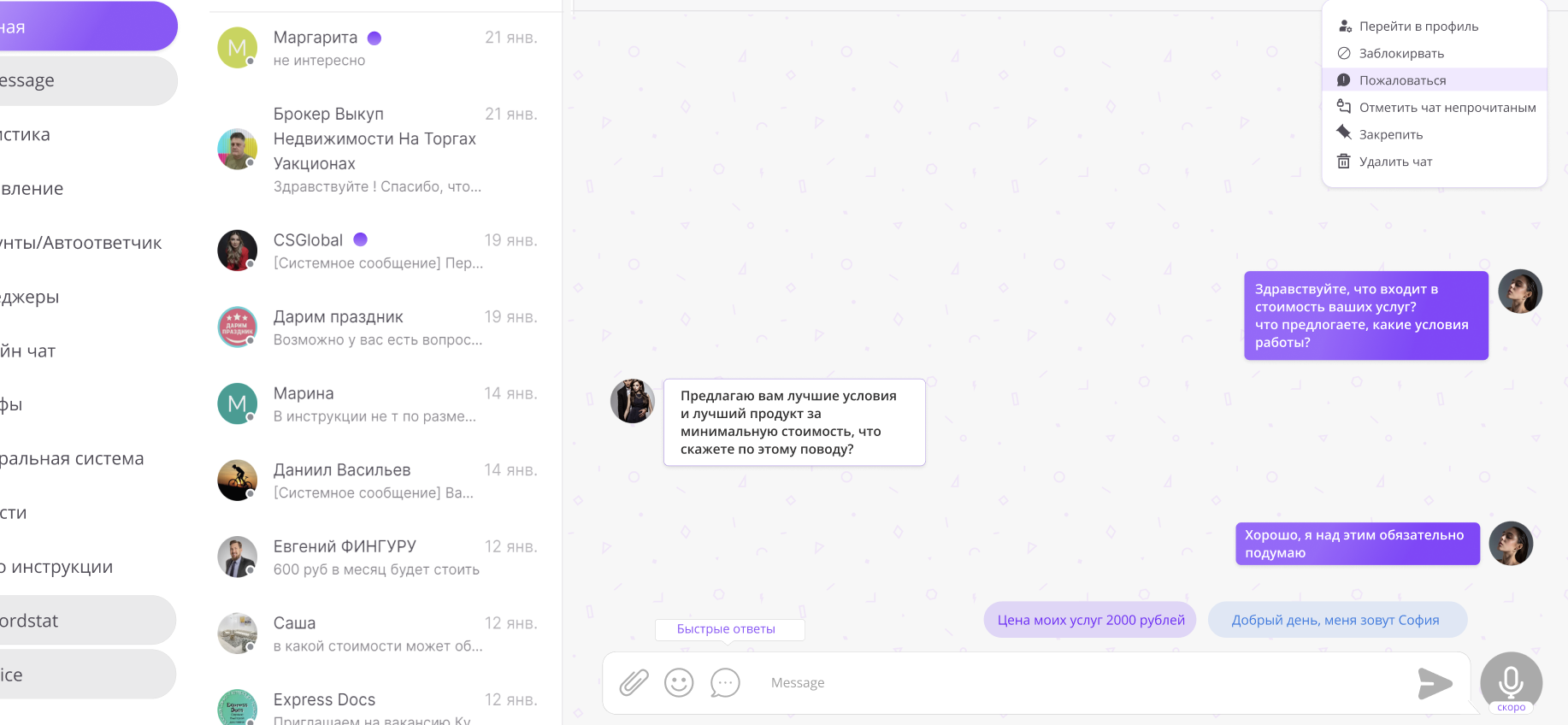This screenshot has height=725, width=1568.
Task: Click Маргарита's yellow avatar
Action: (238, 48)
